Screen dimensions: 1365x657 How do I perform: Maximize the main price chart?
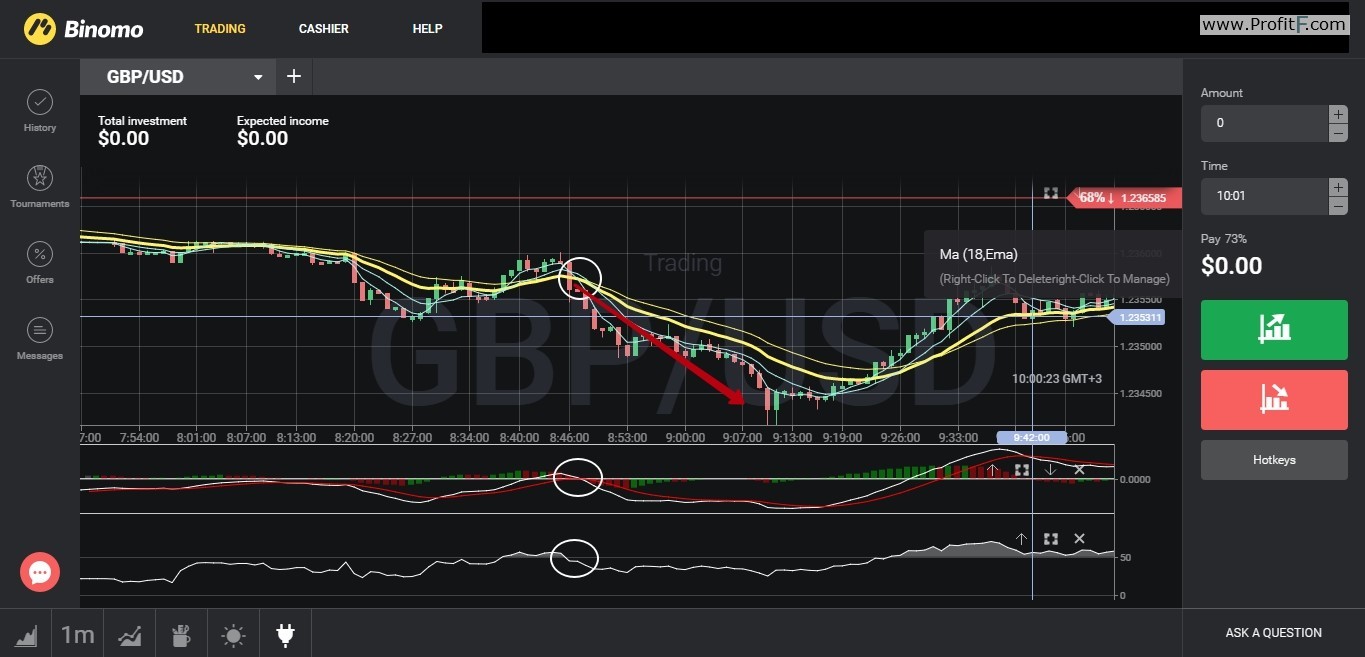[x=1050, y=193]
